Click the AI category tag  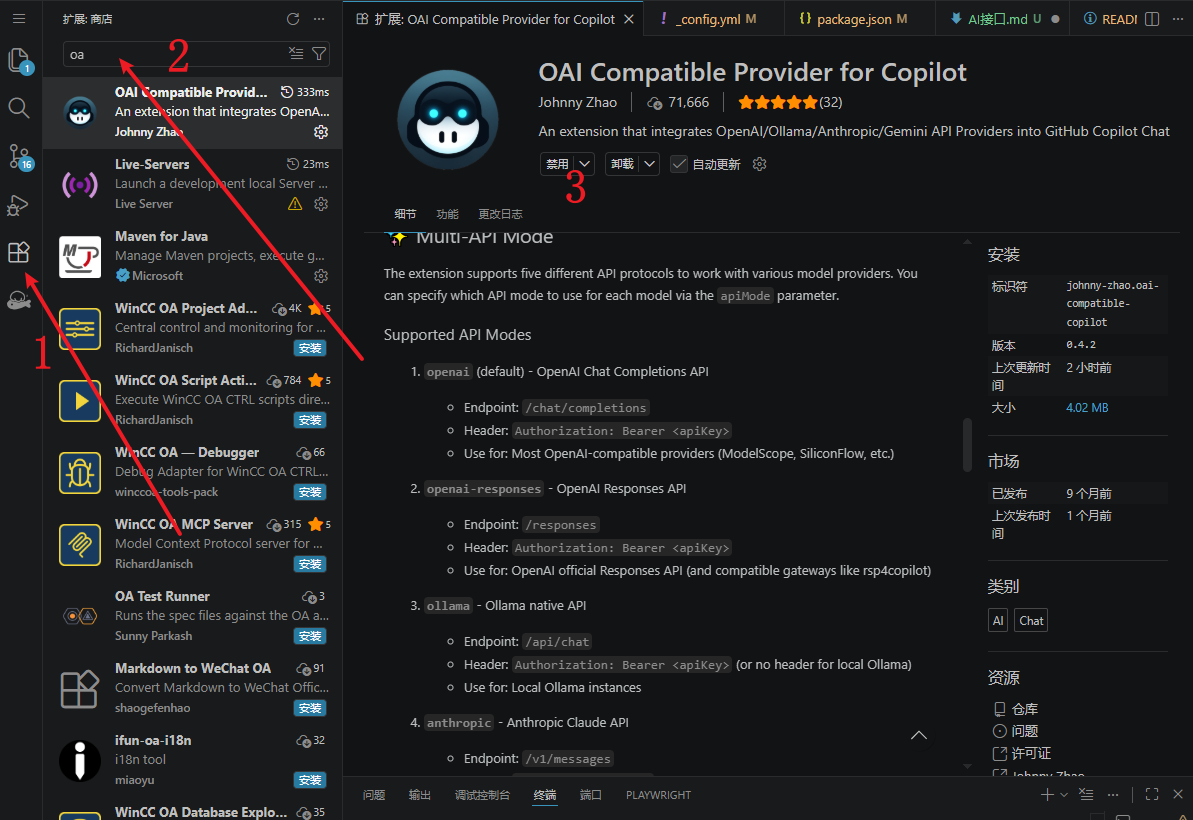point(997,620)
